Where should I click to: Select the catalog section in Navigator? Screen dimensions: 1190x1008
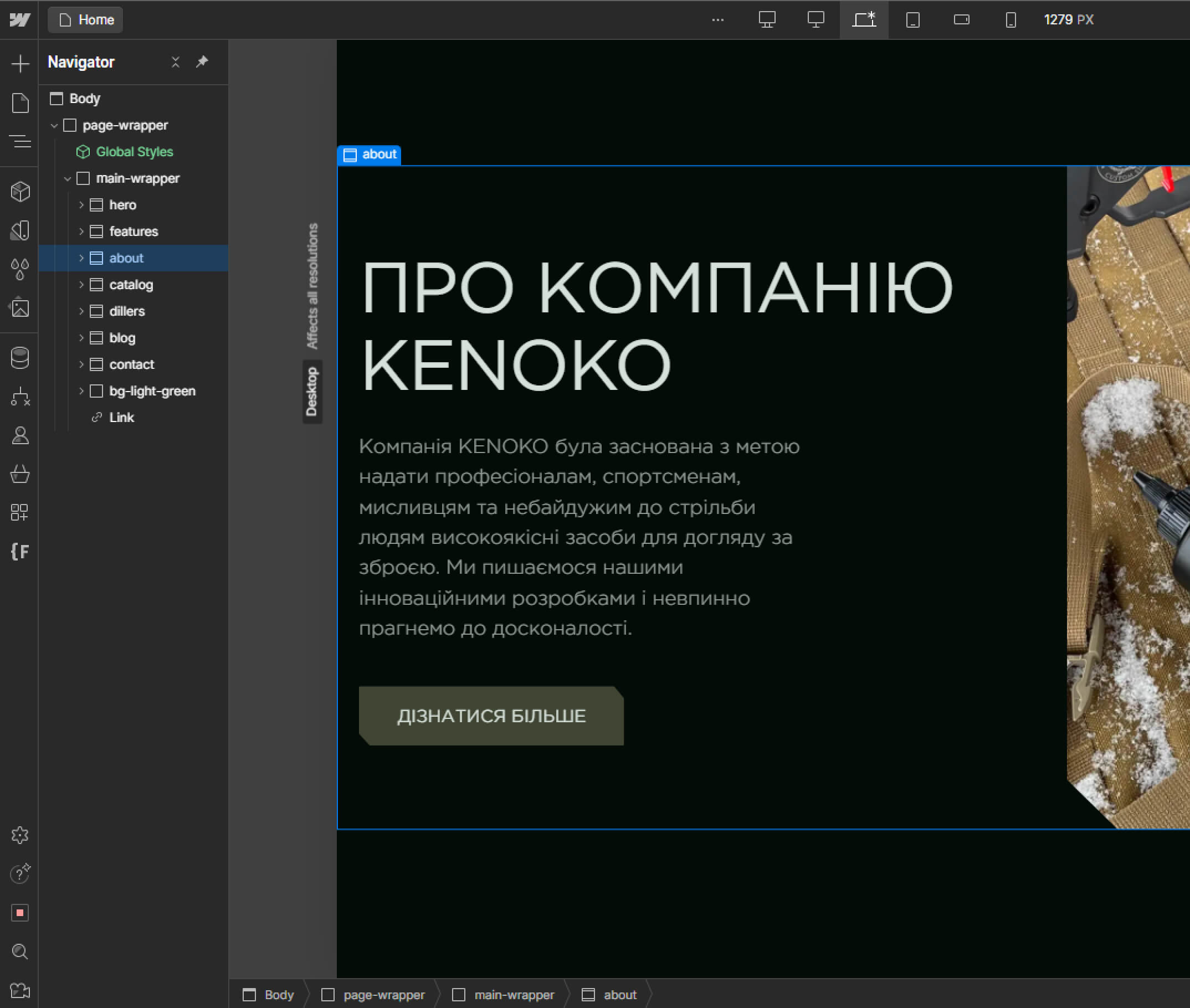[x=134, y=285]
